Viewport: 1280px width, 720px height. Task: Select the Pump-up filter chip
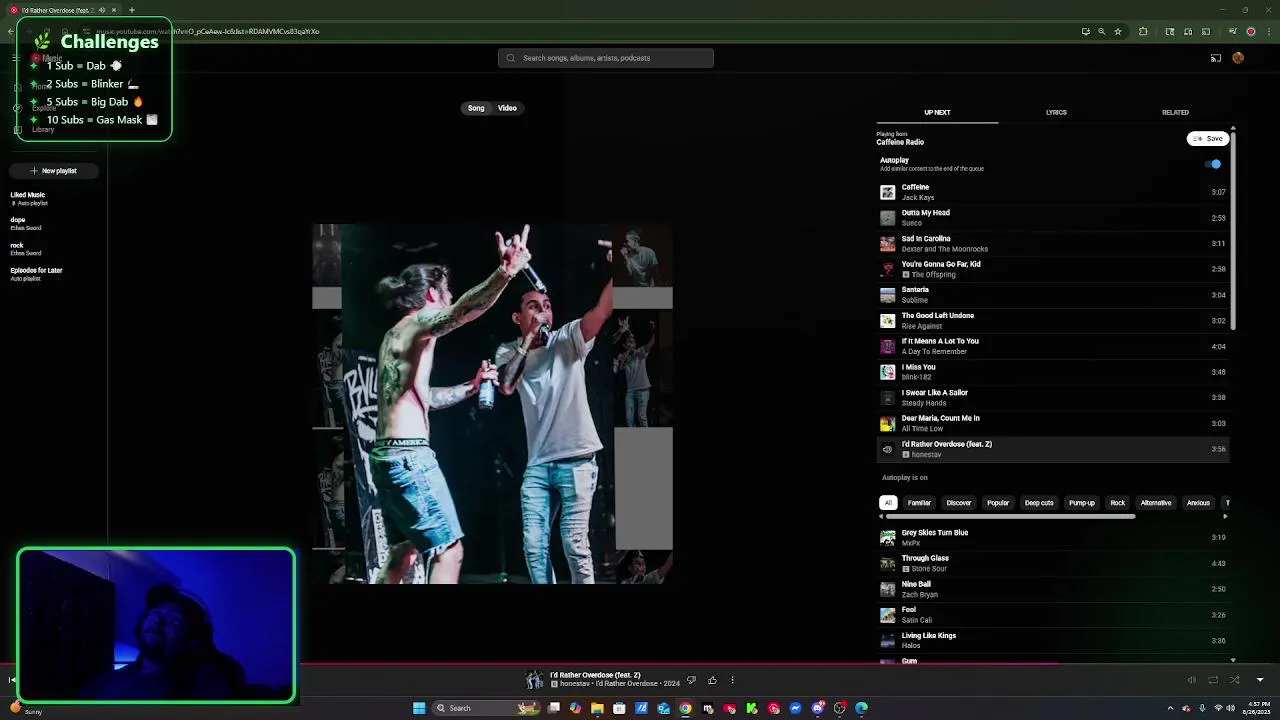(1082, 503)
